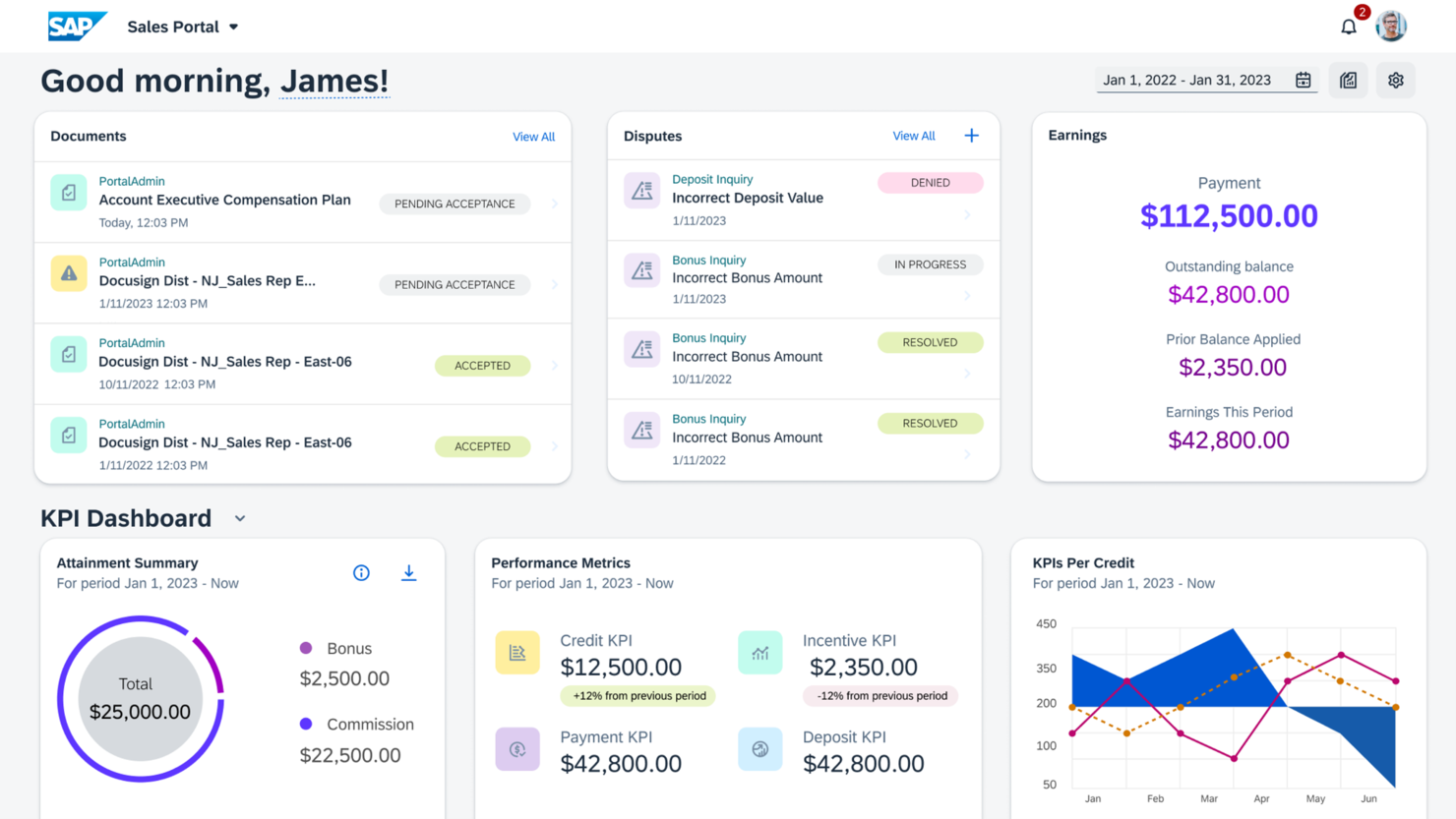Click the Credit KPI ledger icon

coord(517,652)
